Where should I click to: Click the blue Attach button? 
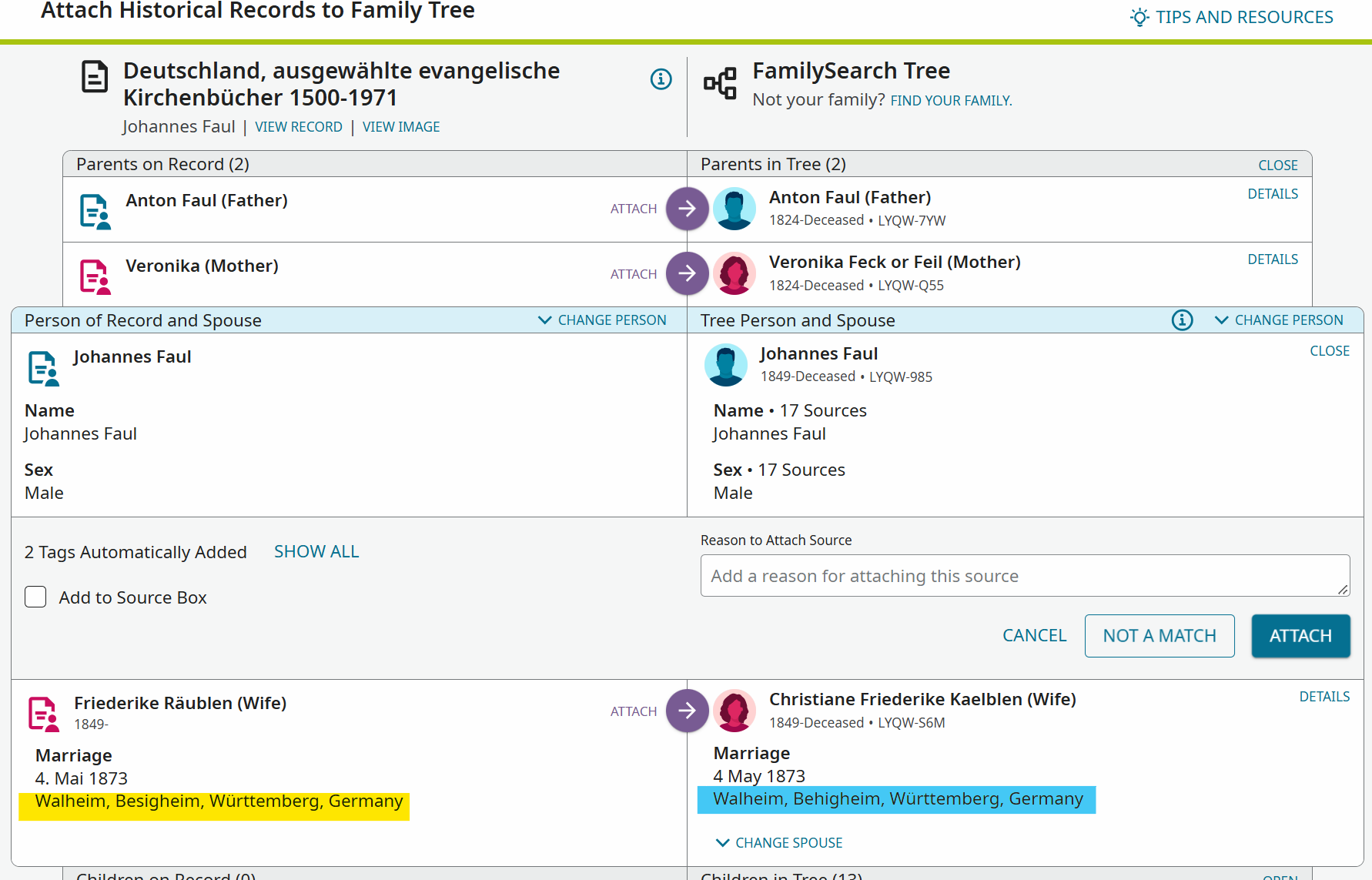pyautogui.click(x=1300, y=636)
